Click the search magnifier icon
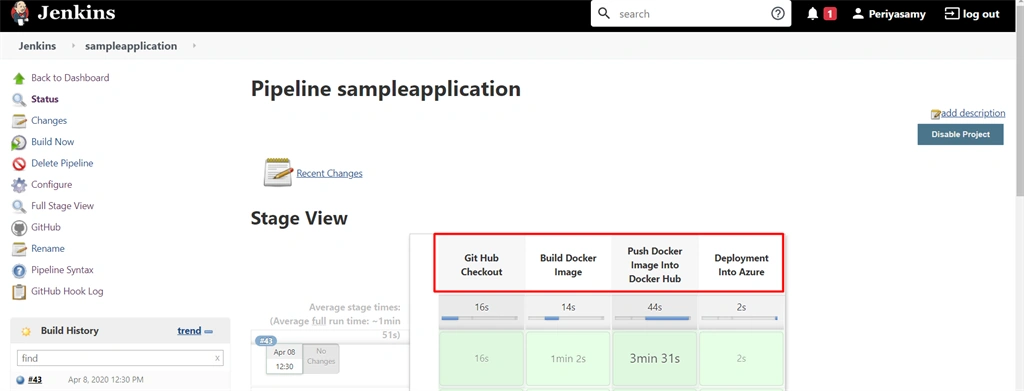 [604, 14]
